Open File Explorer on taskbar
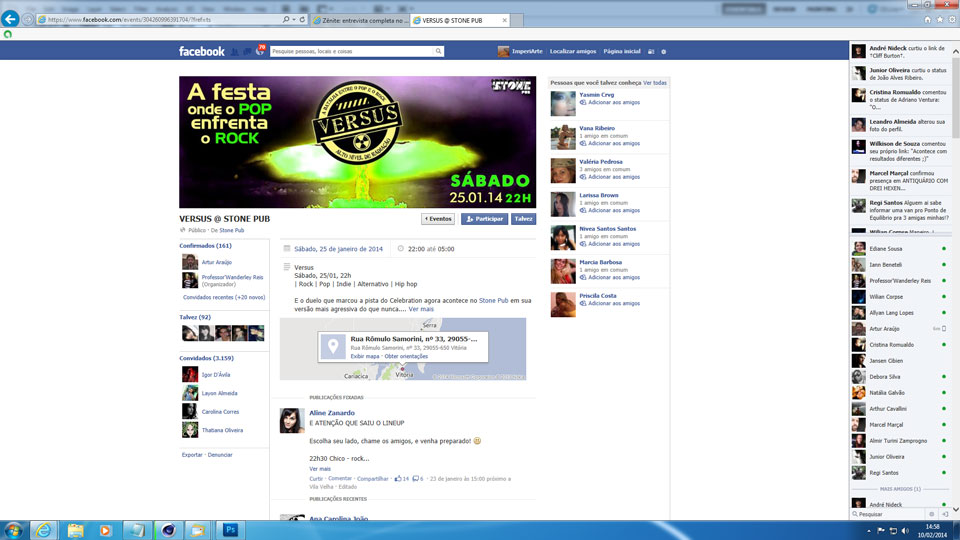The image size is (960, 540). tap(75, 530)
